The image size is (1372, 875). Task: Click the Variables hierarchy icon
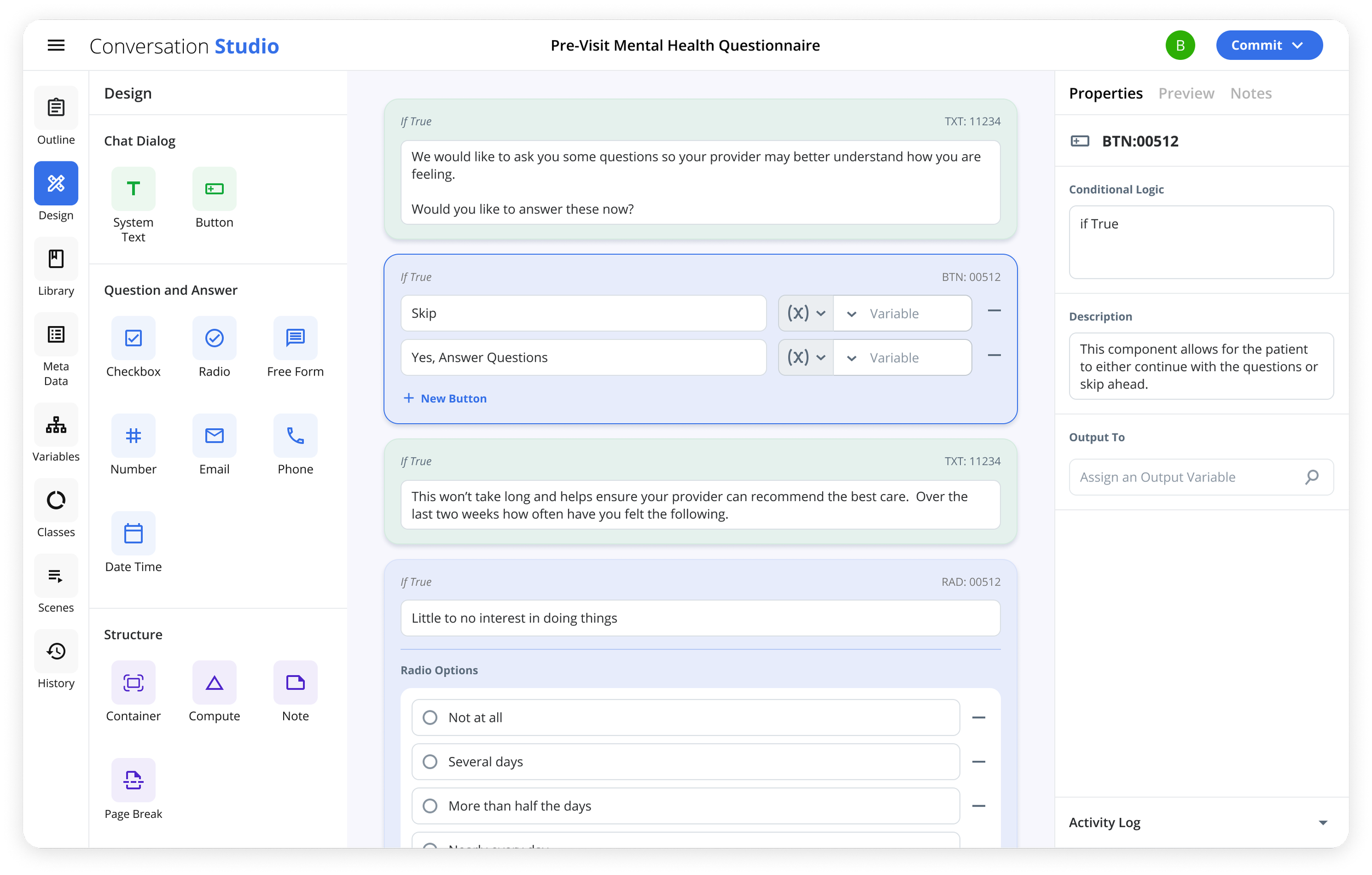56,425
